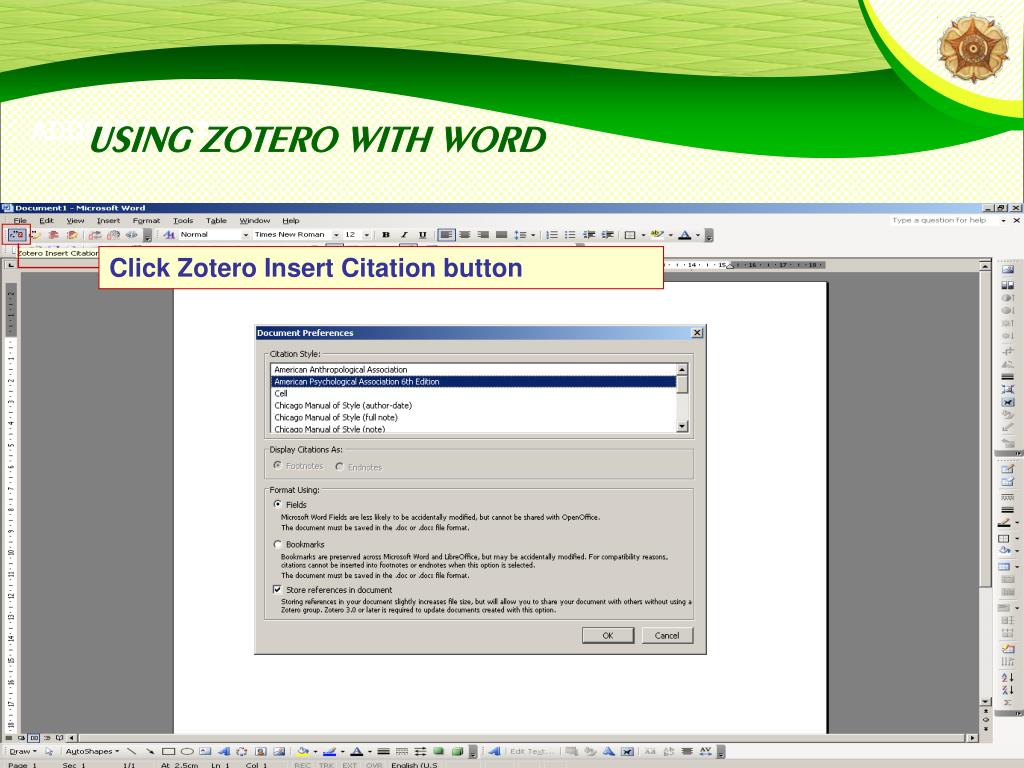Select the Line drawing tool

pos(131,751)
